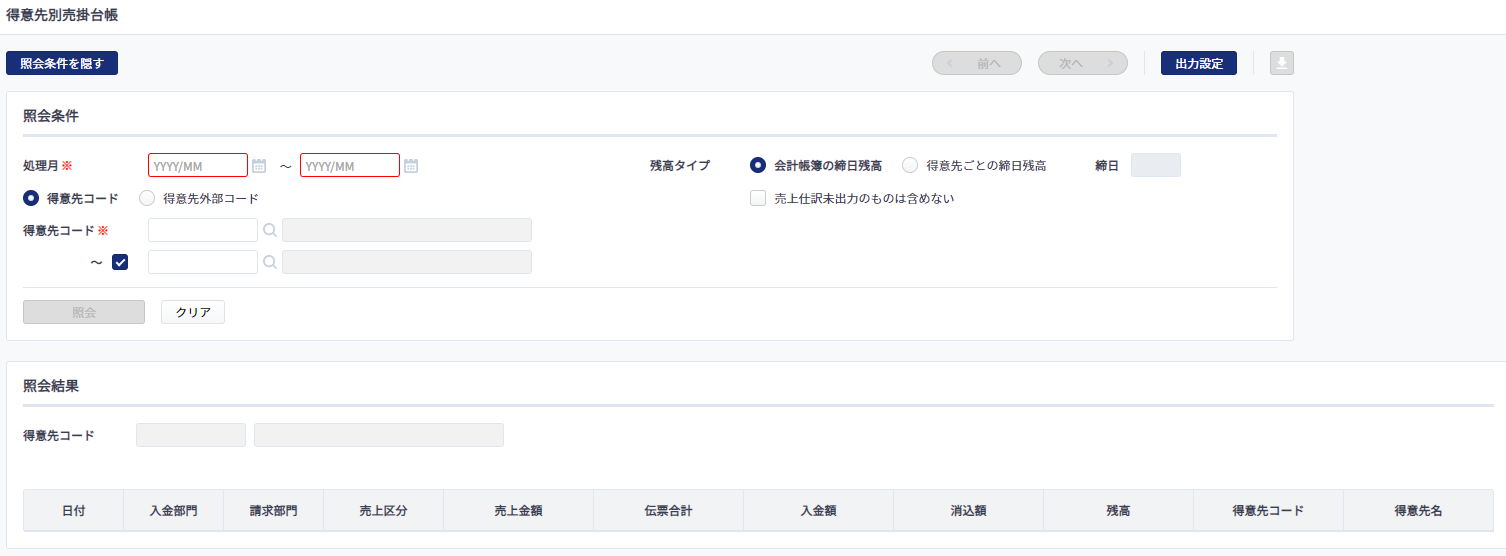Click the download icon button
The width and height of the screenshot is (1506, 556).
pos(1282,63)
